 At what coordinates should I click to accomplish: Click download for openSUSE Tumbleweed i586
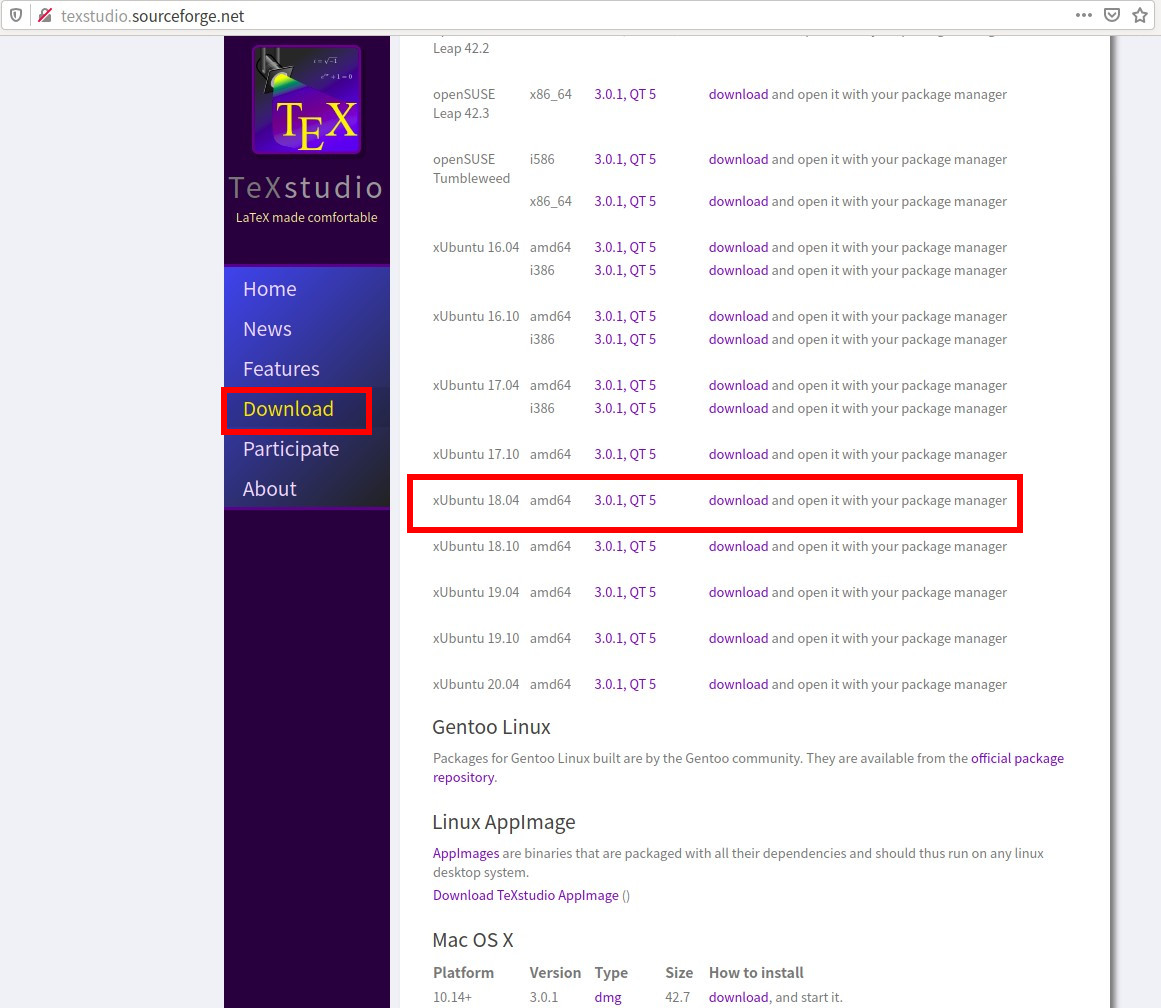(x=738, y=159)
